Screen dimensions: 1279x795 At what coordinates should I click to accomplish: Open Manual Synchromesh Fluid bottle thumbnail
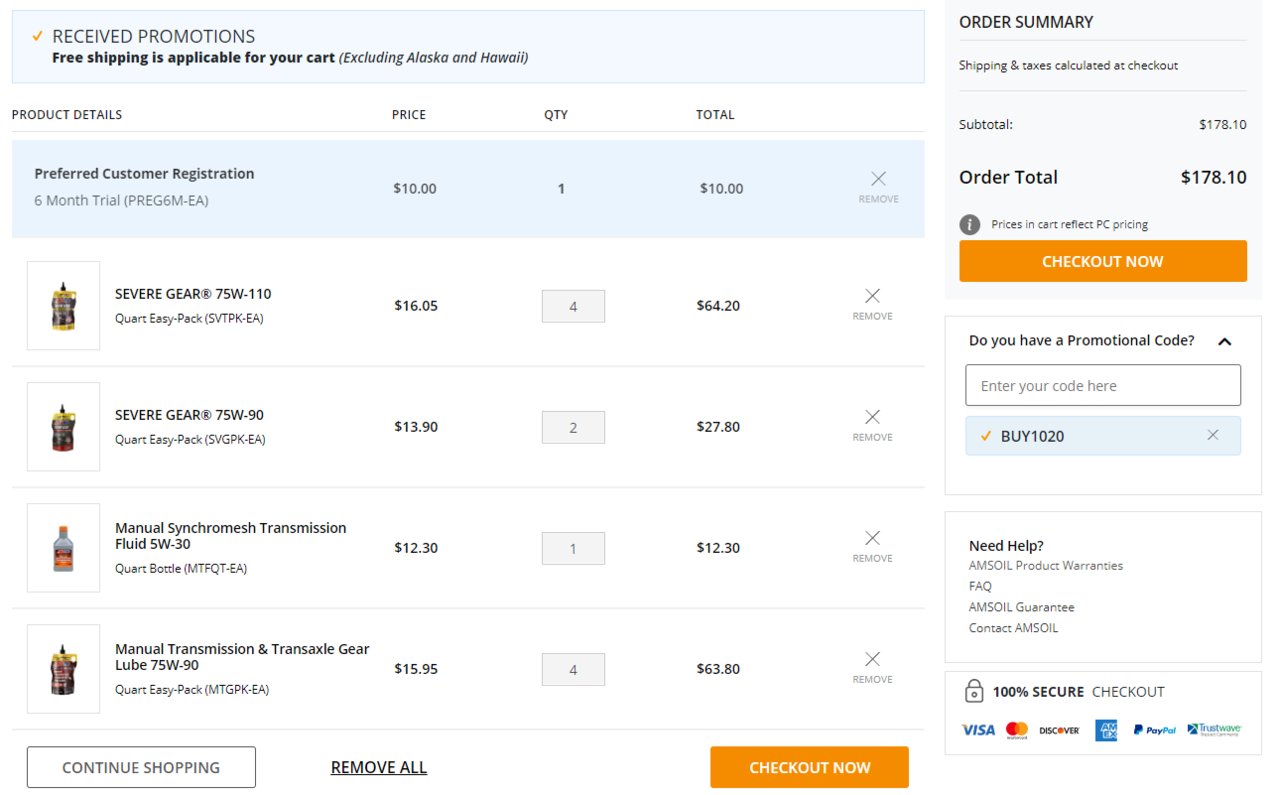pyautogui.click(x=63, y=547)
